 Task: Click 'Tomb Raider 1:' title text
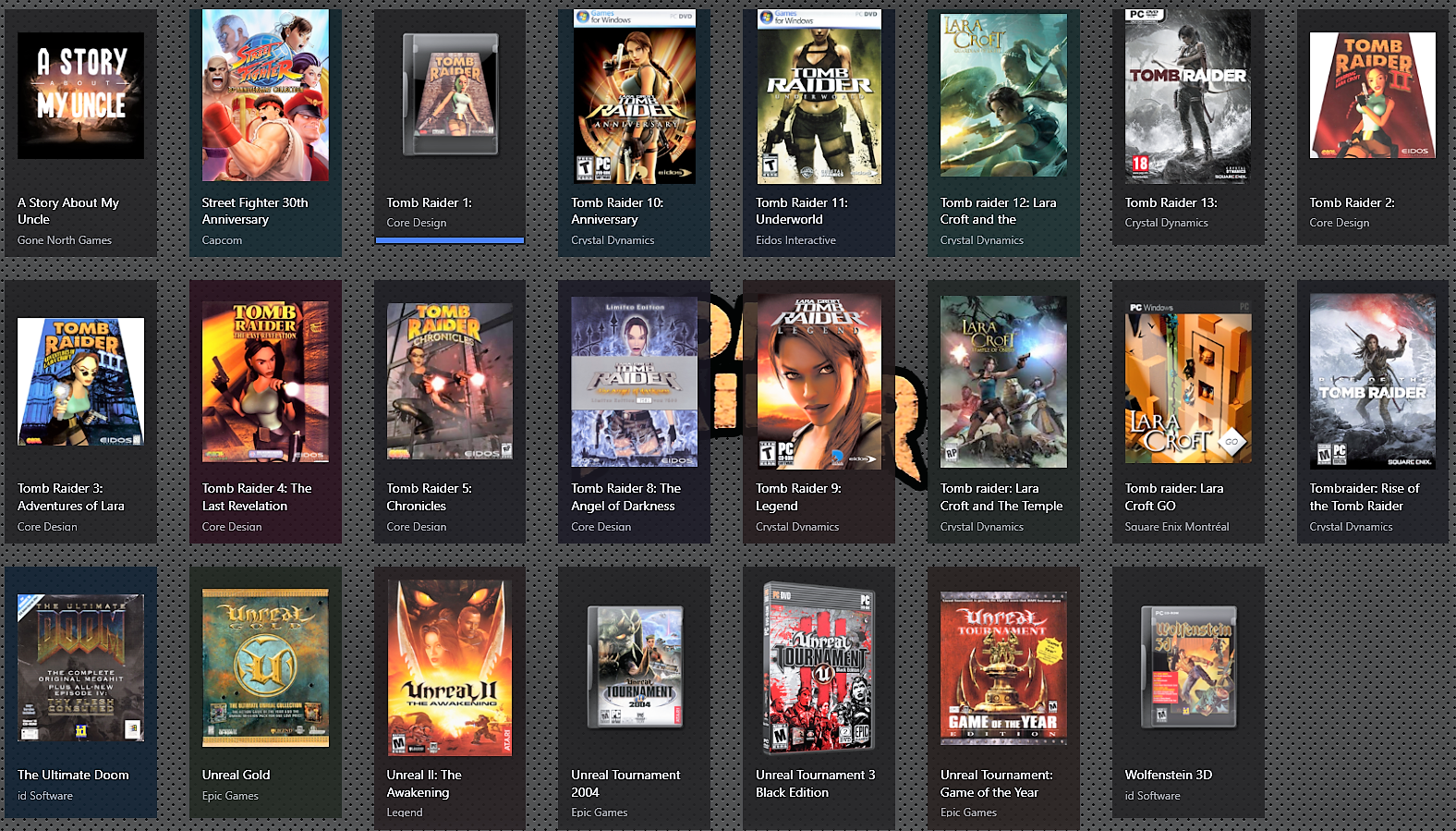(430, 202)
